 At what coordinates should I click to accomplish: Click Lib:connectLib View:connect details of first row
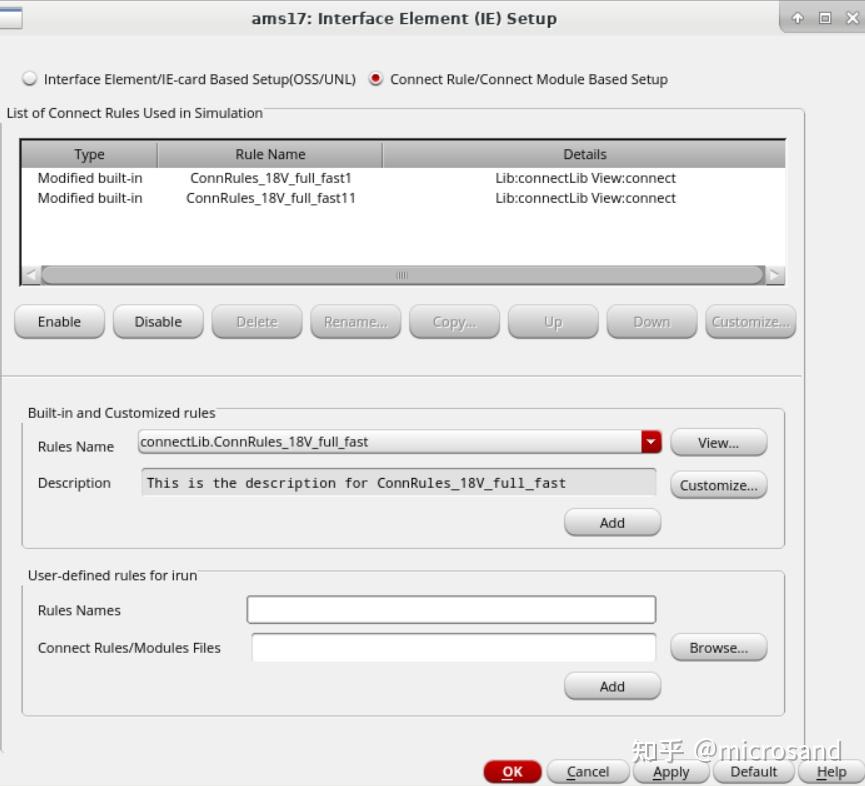point(585,178)
